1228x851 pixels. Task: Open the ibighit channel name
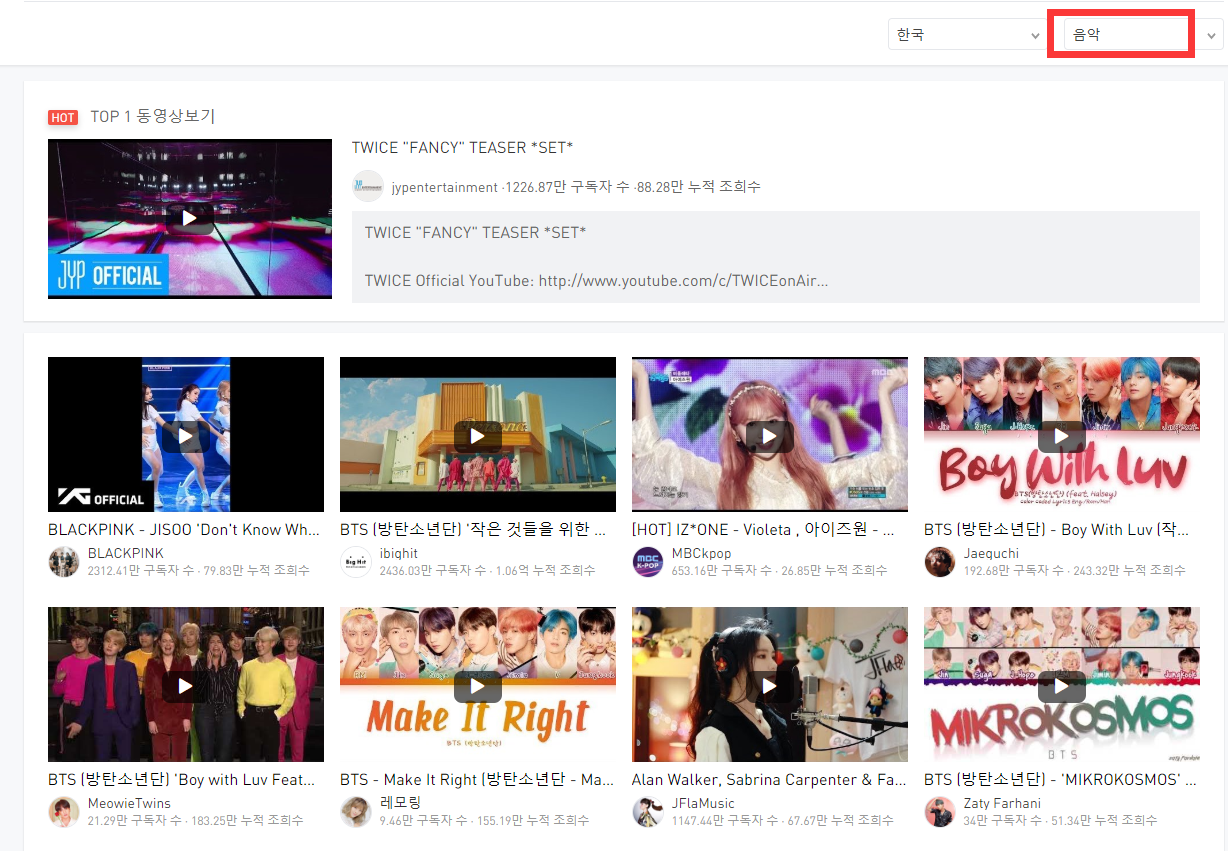coord(399,553)
